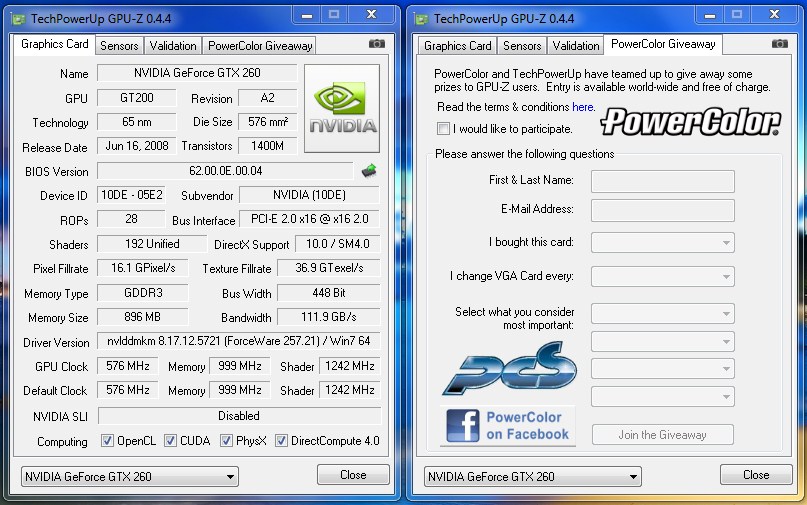807x505 pixels.
Task: Click the PowerColor brand logo
Action: pos(690,121)
